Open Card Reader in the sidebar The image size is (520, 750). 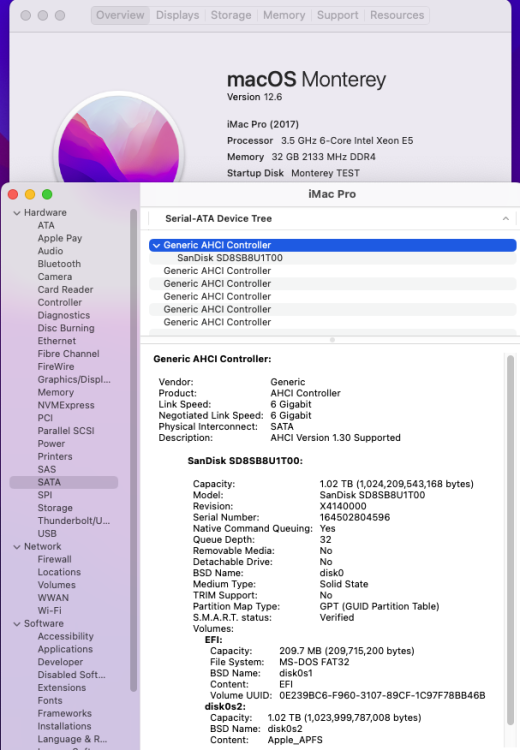pos(65,290)
